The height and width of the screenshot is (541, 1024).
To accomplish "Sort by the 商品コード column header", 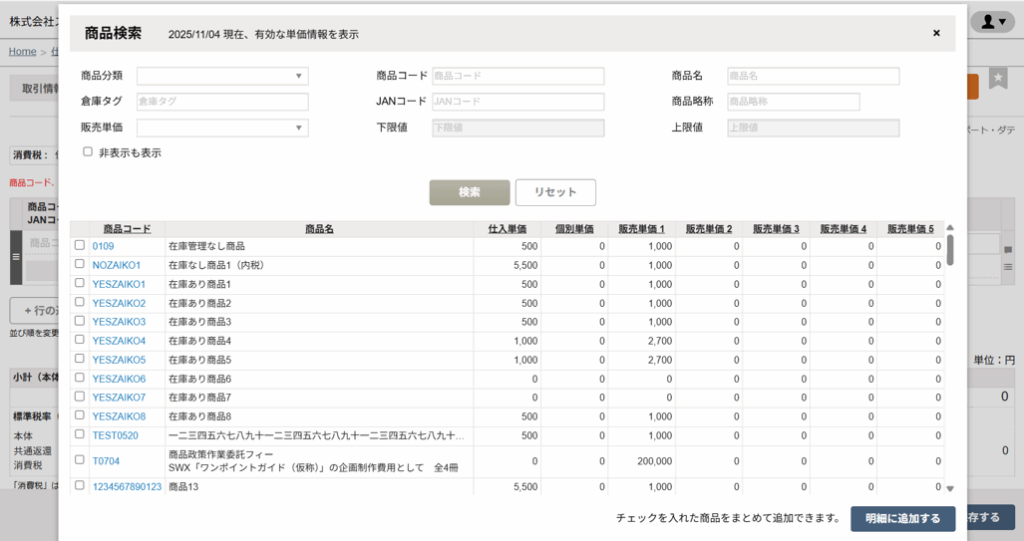I will tap(127, 229).
